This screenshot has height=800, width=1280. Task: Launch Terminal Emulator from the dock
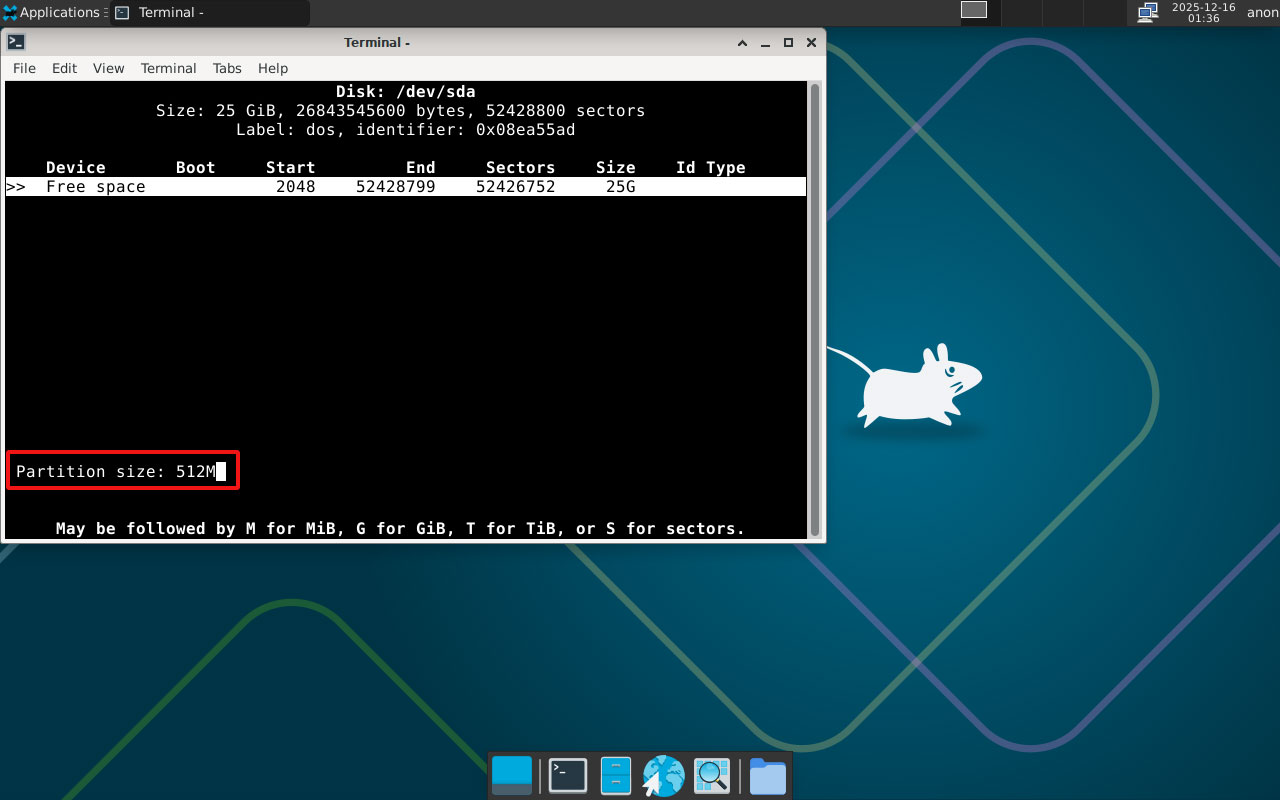[568, 776]
